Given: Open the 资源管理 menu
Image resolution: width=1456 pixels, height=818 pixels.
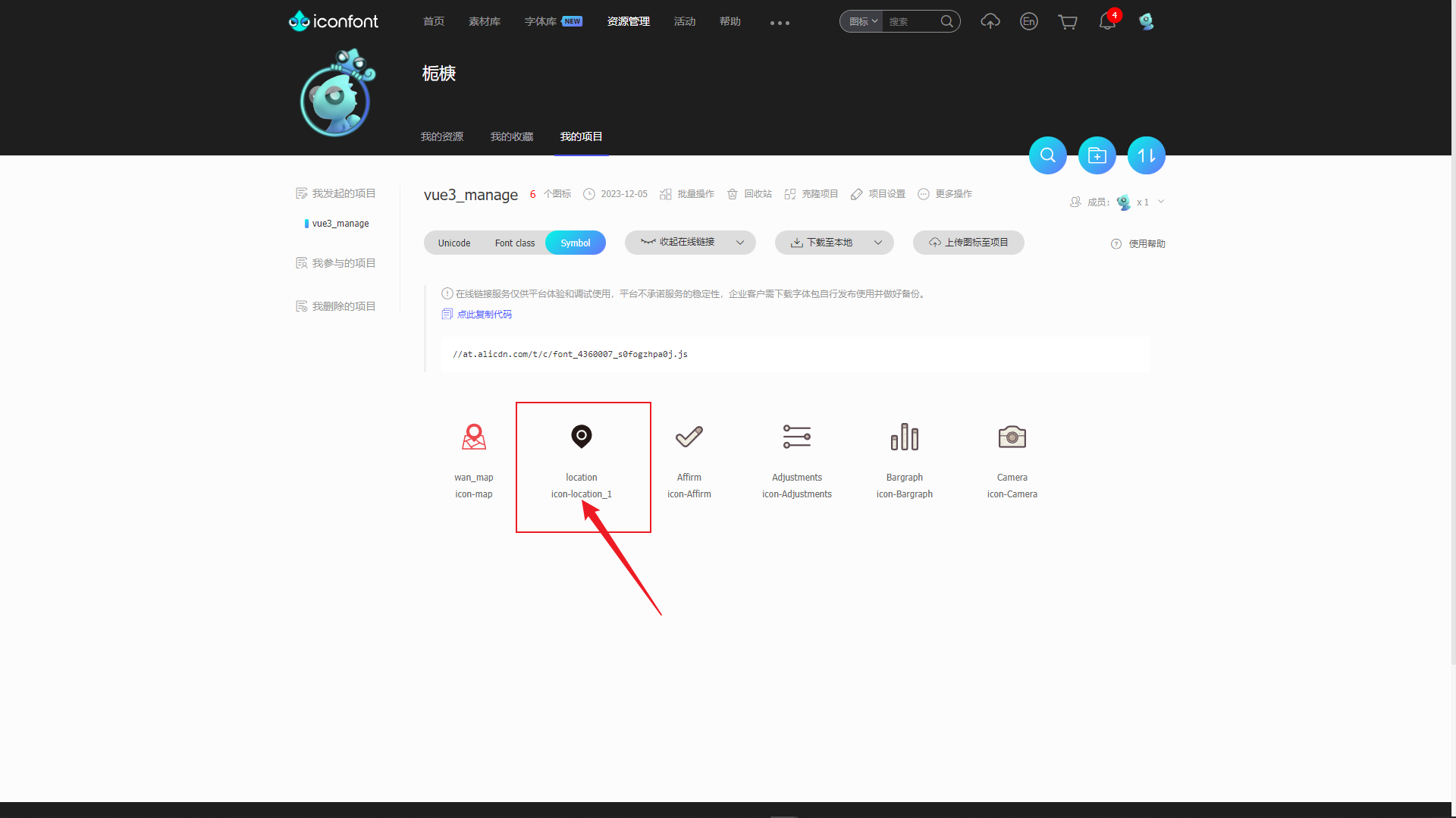Looking at the screenshot, I should click(x=628, y=21).
